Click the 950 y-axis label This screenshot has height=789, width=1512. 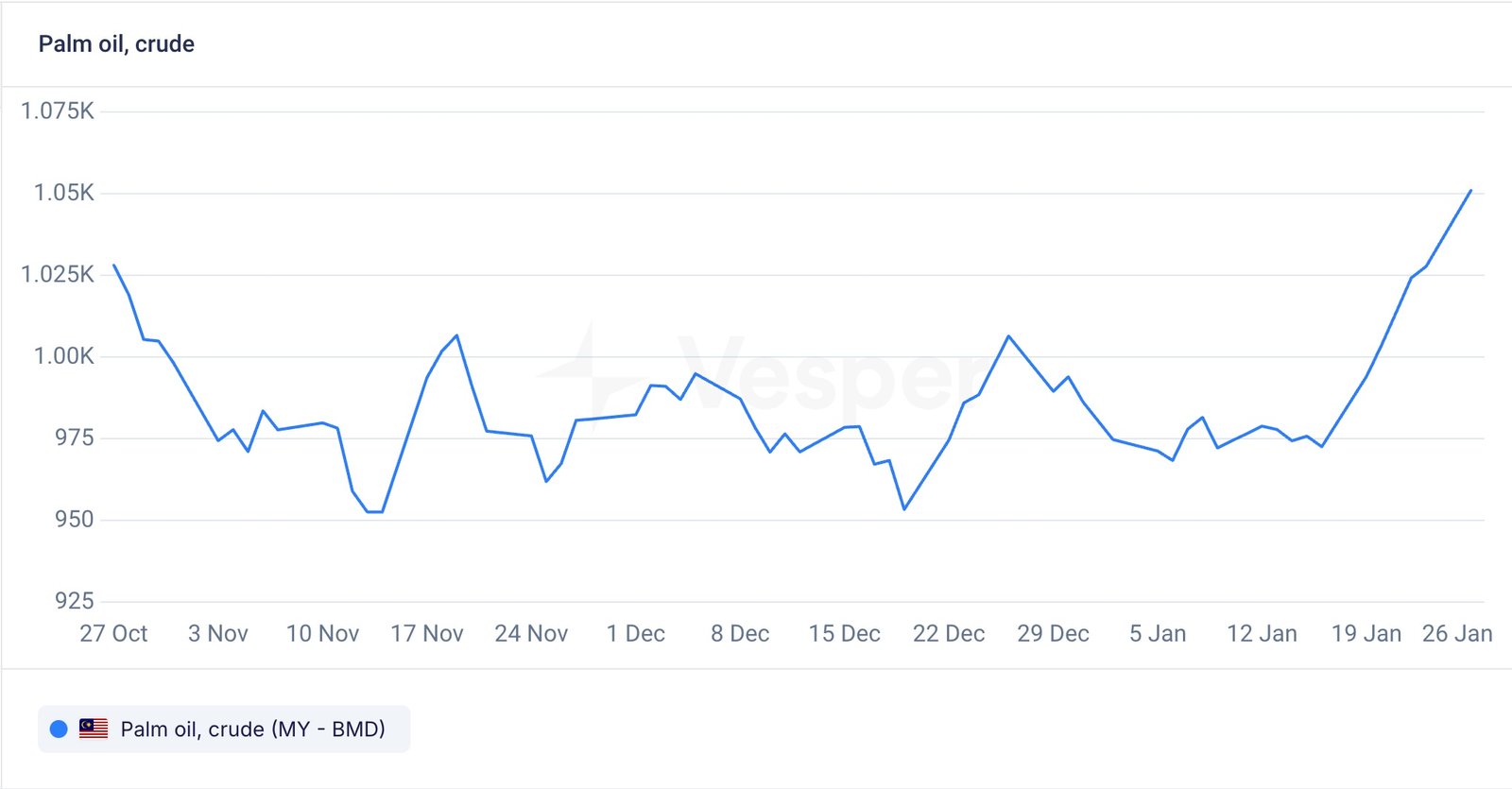click(74, 519)
